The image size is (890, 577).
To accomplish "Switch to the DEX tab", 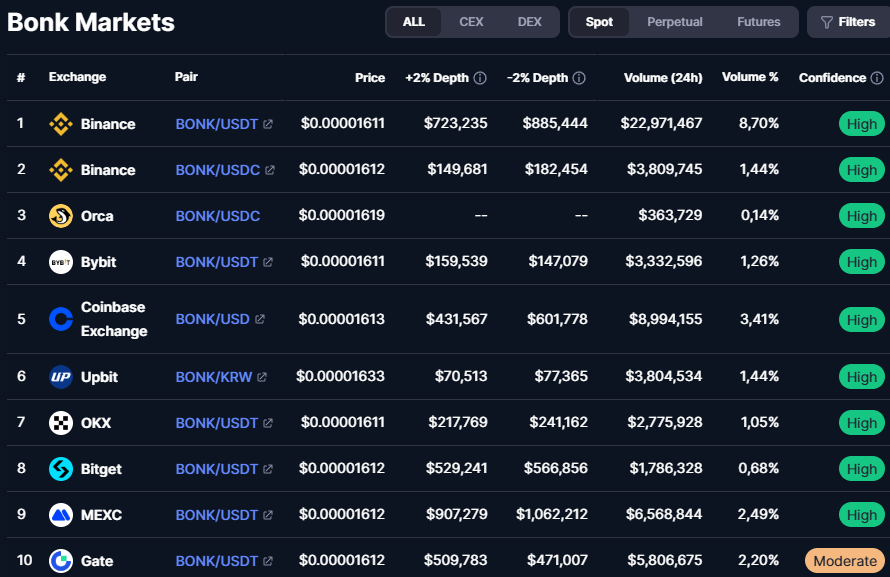I will point(530,22).
